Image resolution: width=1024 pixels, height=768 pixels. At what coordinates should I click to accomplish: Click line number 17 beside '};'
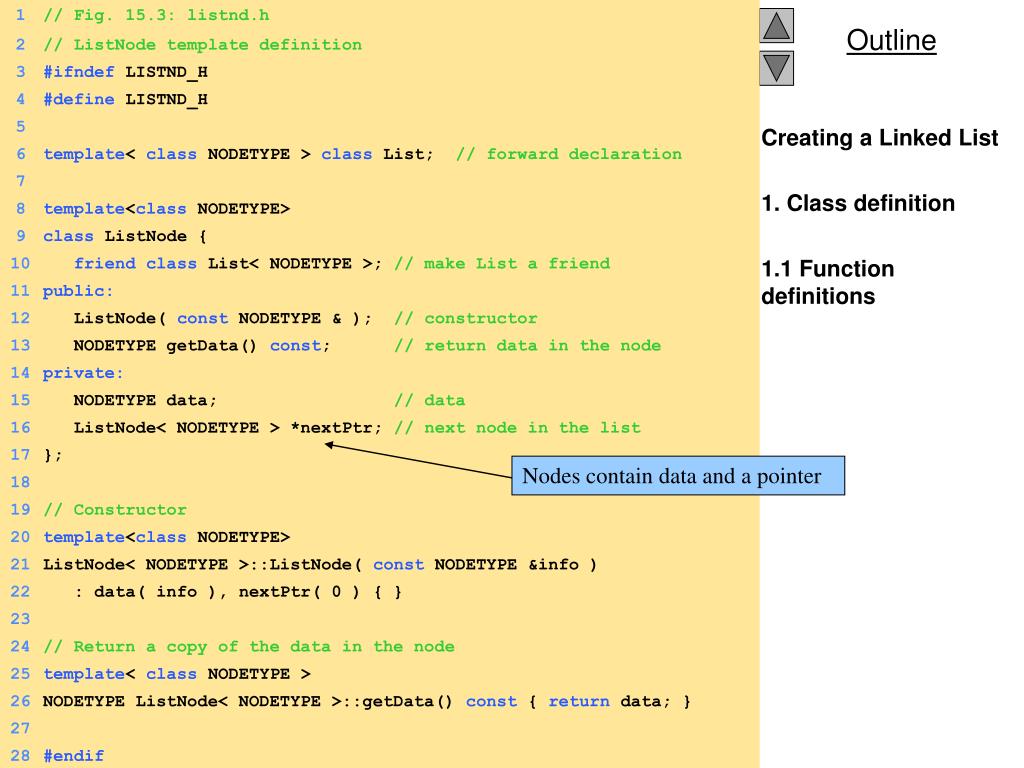[20, 455]
